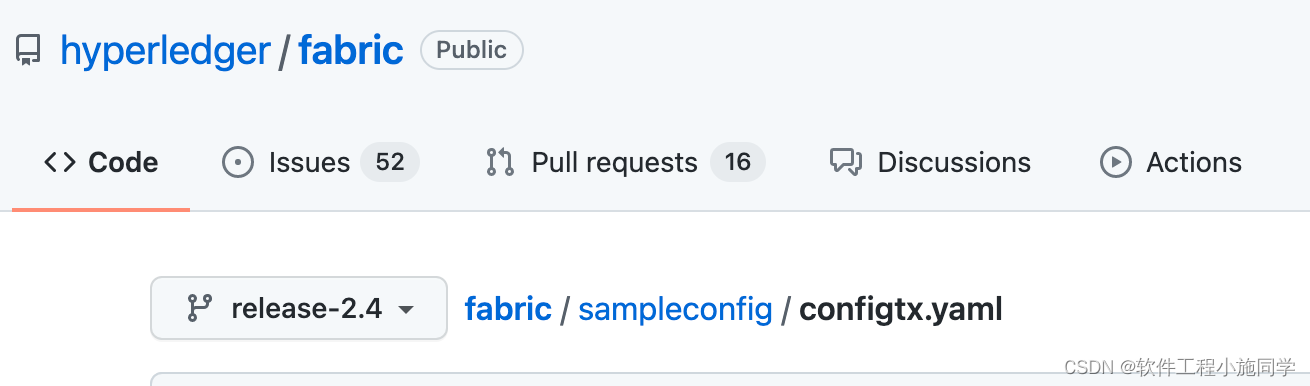The height and width of the screenshot is (386, 1310).
Task: Open the hyperledger organization link
Action: [165, 50]
